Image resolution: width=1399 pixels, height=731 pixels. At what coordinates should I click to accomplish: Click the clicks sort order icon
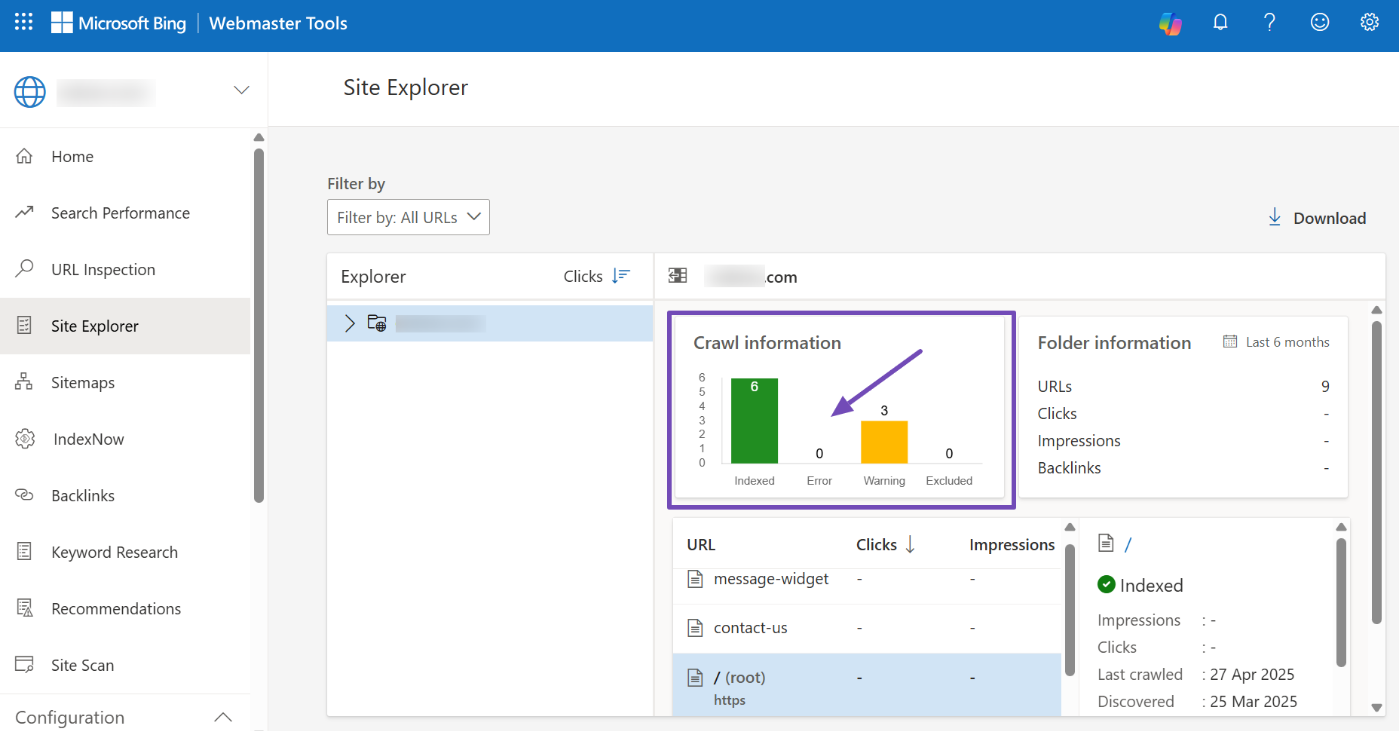[x=622, y=276]
